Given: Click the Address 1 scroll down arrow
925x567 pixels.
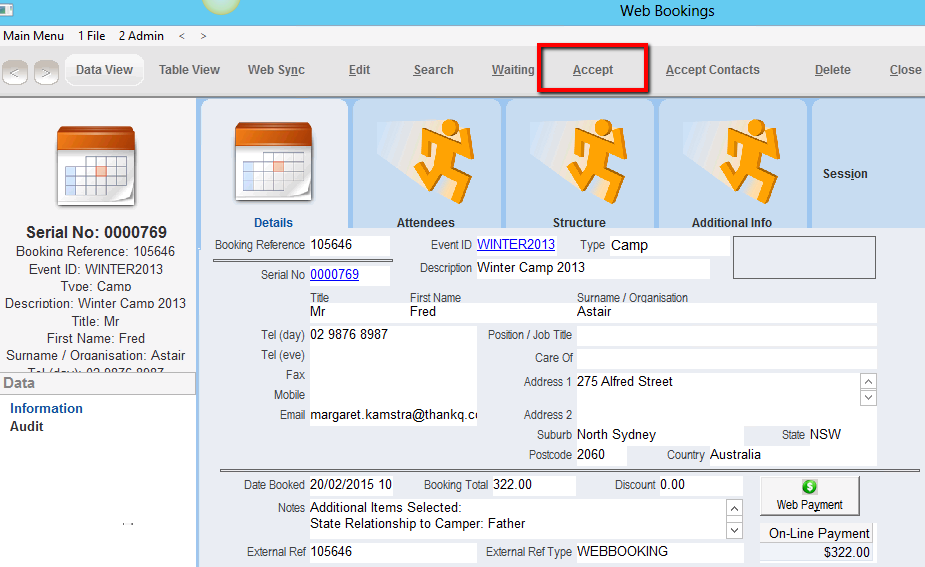Looking at the screenshot, I should (868, 398).
